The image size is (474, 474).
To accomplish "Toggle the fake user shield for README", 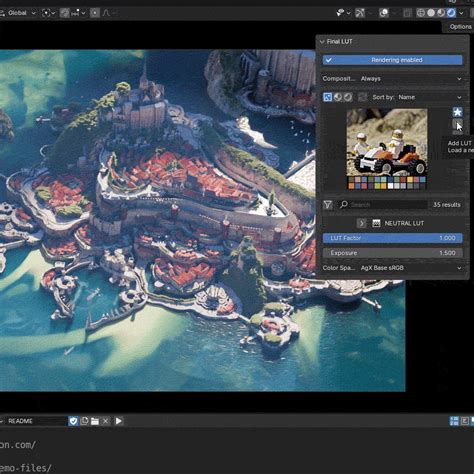I will [x=73, y=421].
